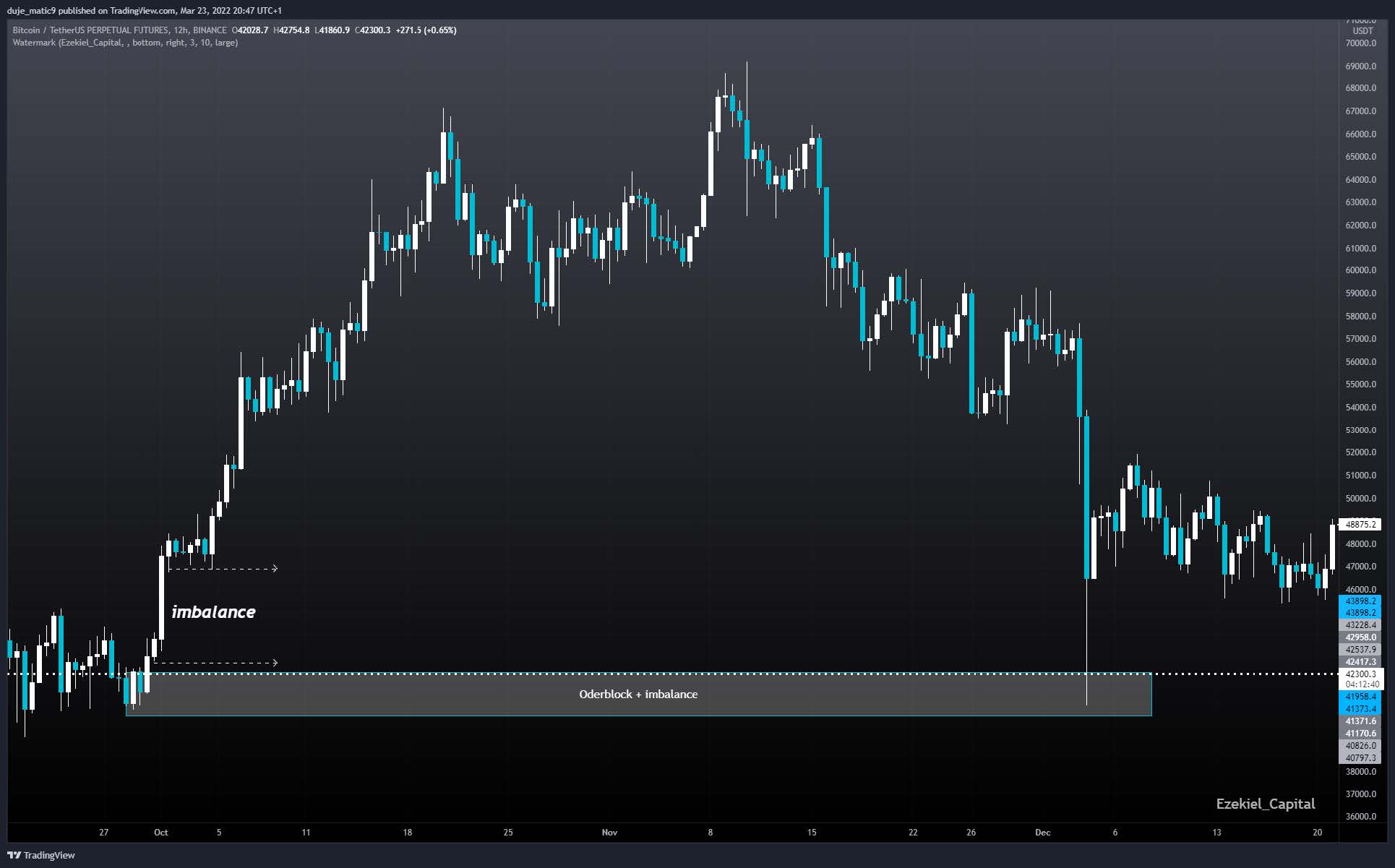The height and width of the screenshot is (868, 1395).
Task: Click the Nov marker on time axis
Action: (609, 833)
